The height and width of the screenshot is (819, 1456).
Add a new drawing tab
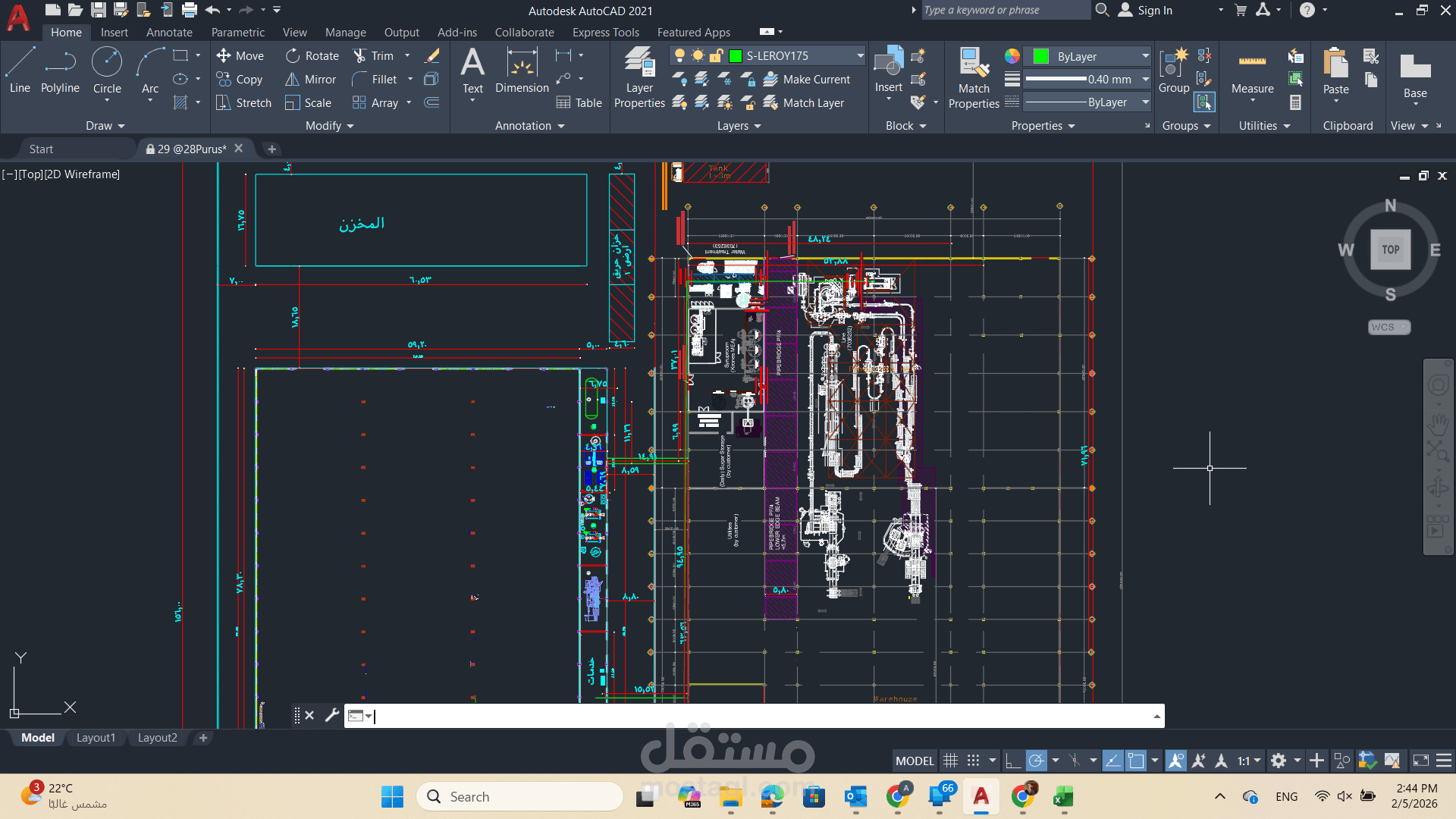tap(271, 149)
